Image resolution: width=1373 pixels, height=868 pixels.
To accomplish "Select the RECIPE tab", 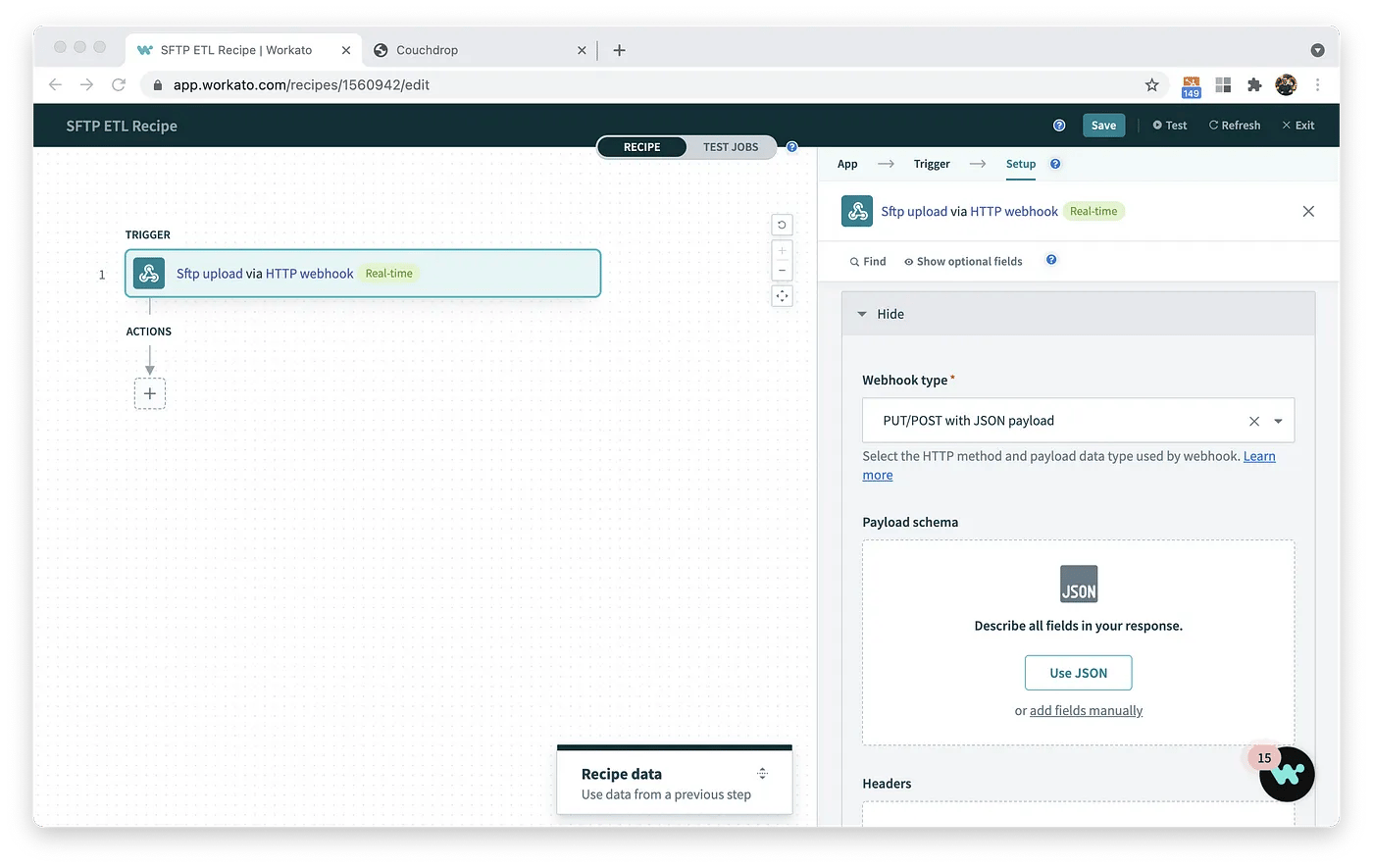I will (641, 146).
